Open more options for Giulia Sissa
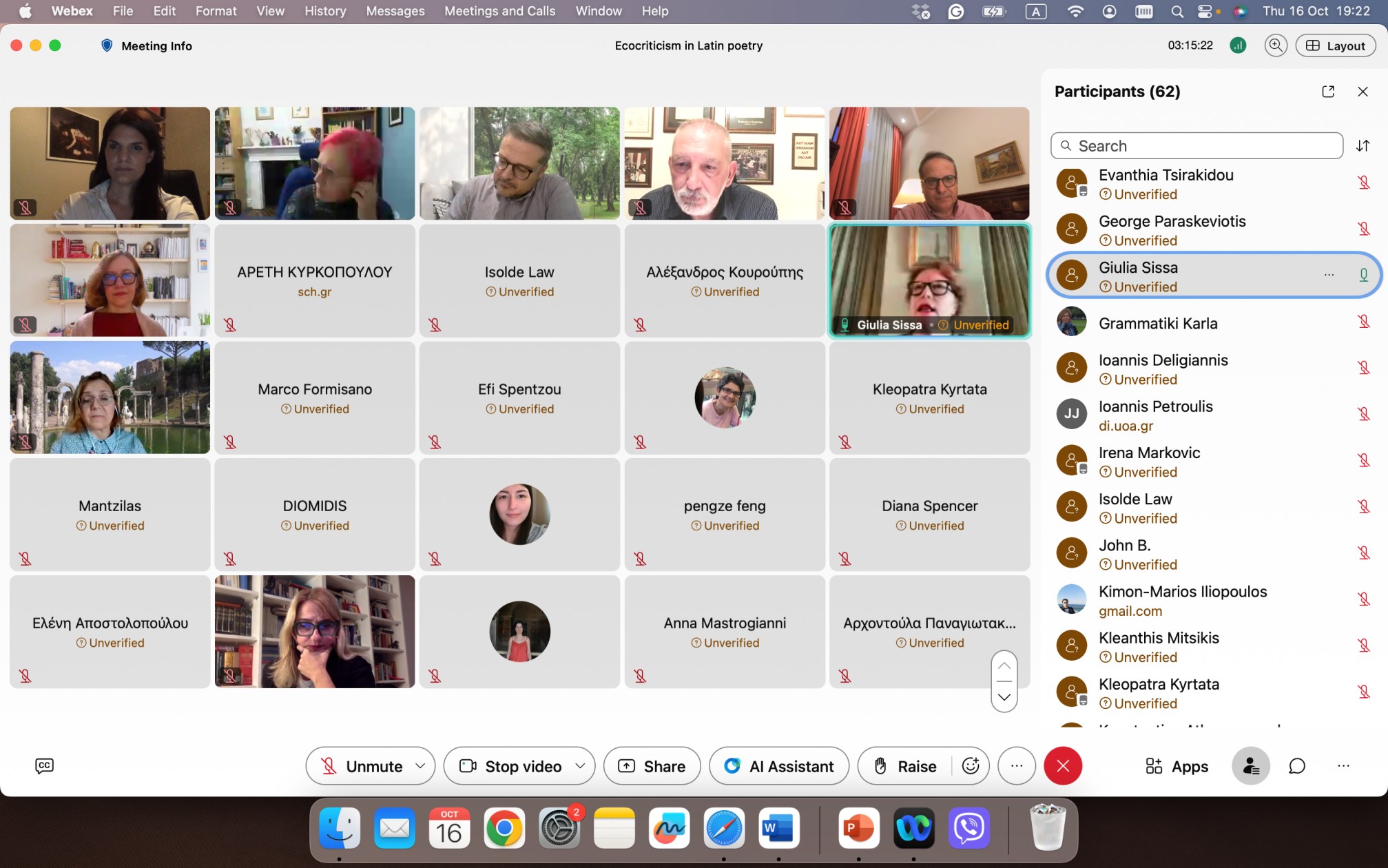This screenshot has width=1388, height=868. click(1329, 275)
